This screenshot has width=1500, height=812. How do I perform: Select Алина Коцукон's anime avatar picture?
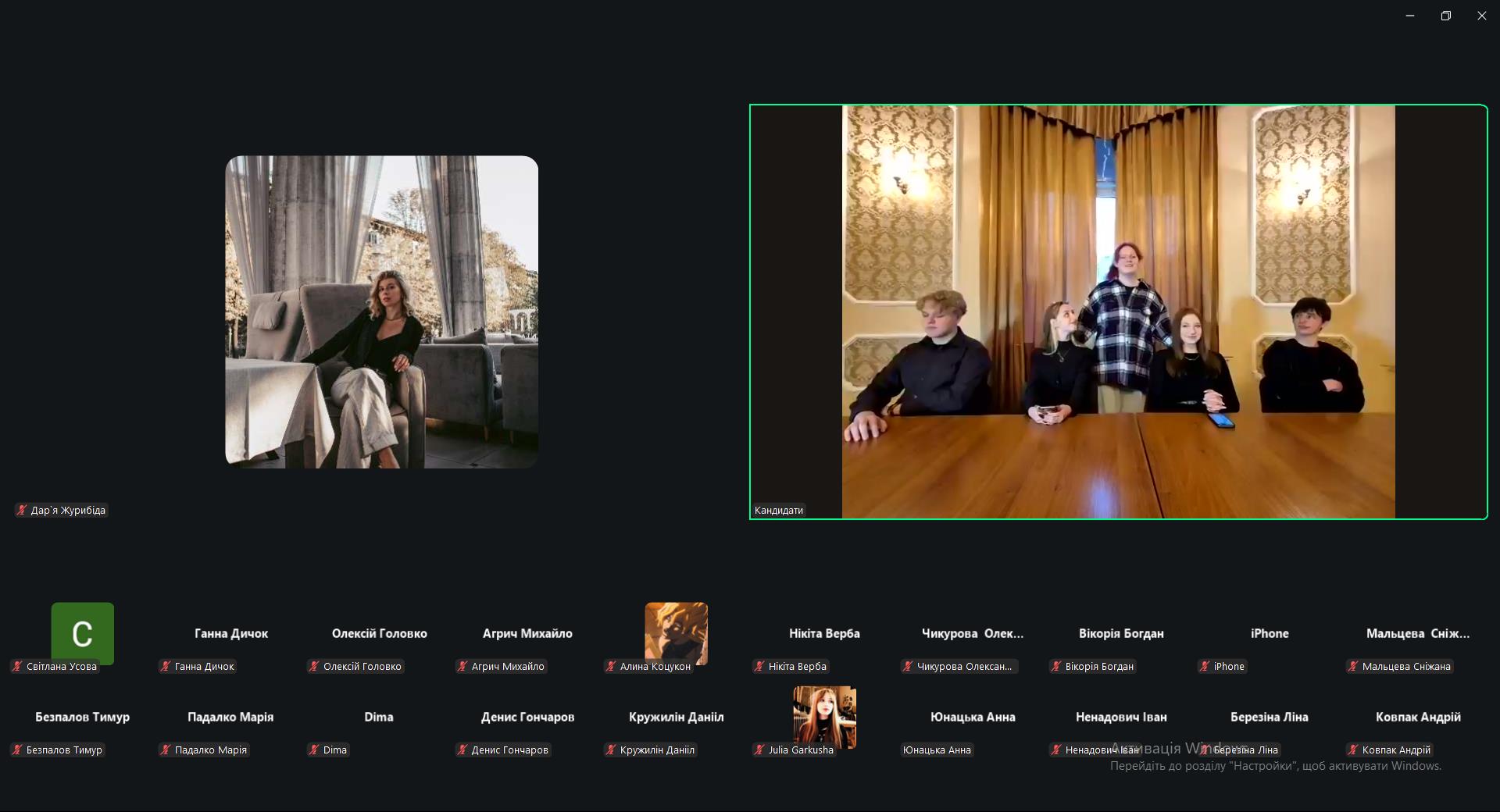coord(676,633)
